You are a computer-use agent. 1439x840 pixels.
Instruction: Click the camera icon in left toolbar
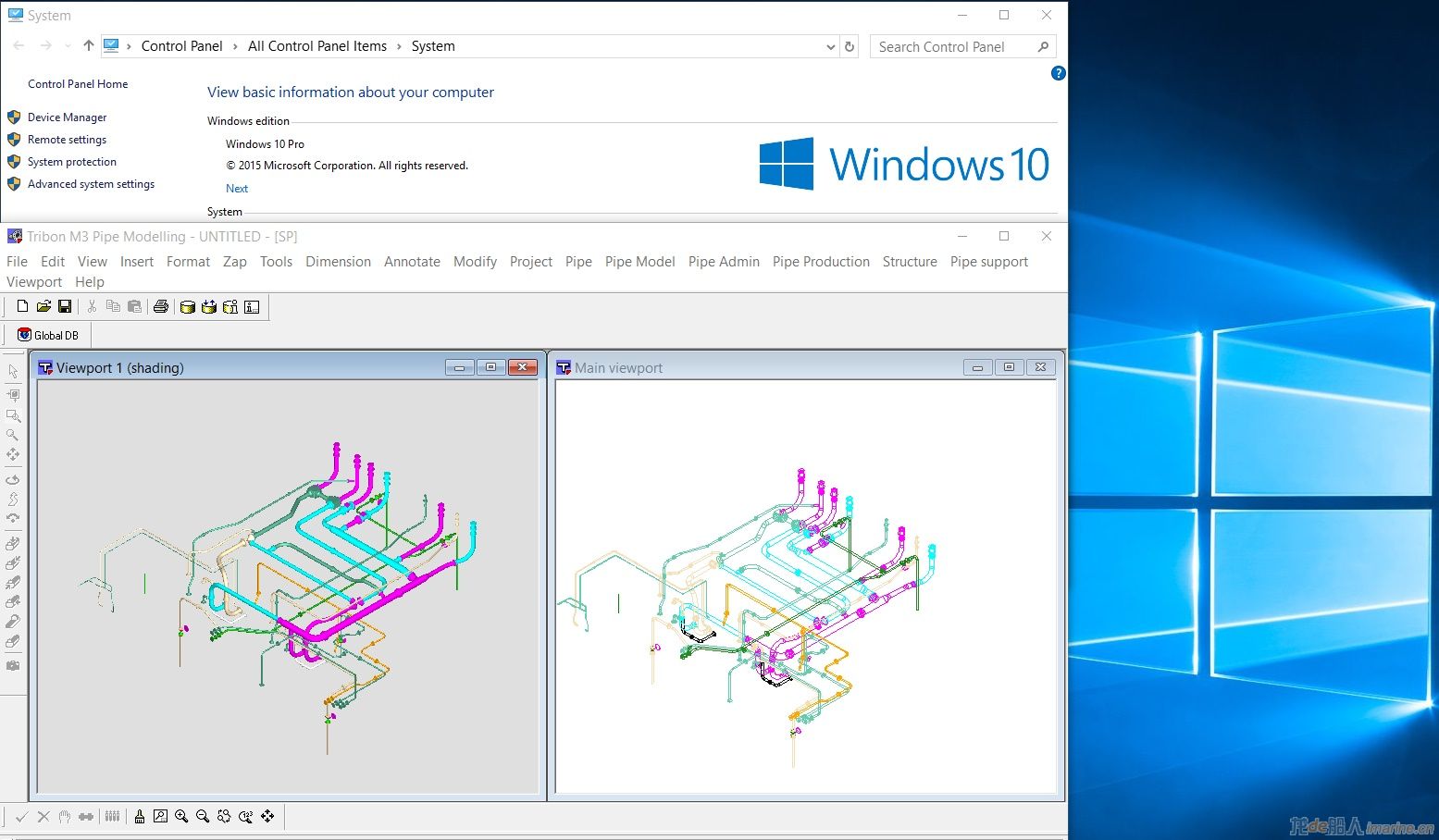[x=13, y=665]
